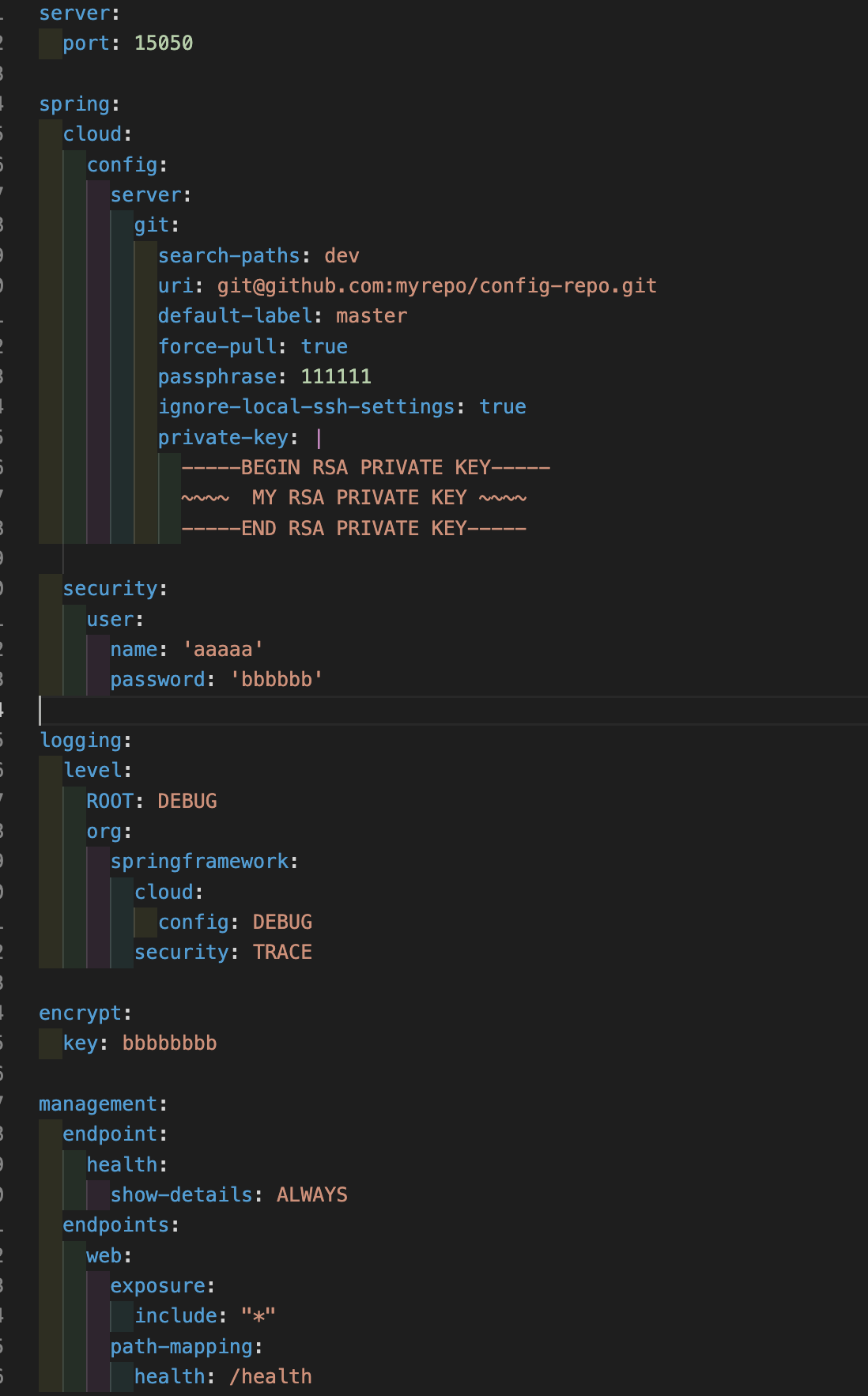The height and width of the screenshot is (1396, 868).
Task: Click the security TRACE value
Action: click(x=282, y=953)
